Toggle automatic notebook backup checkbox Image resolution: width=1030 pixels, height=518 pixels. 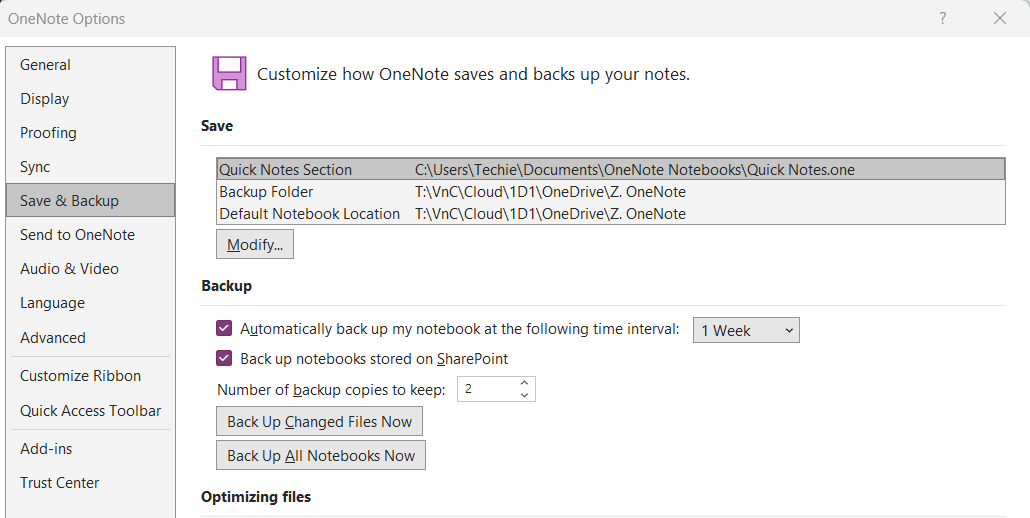click(x=224, y=328)
